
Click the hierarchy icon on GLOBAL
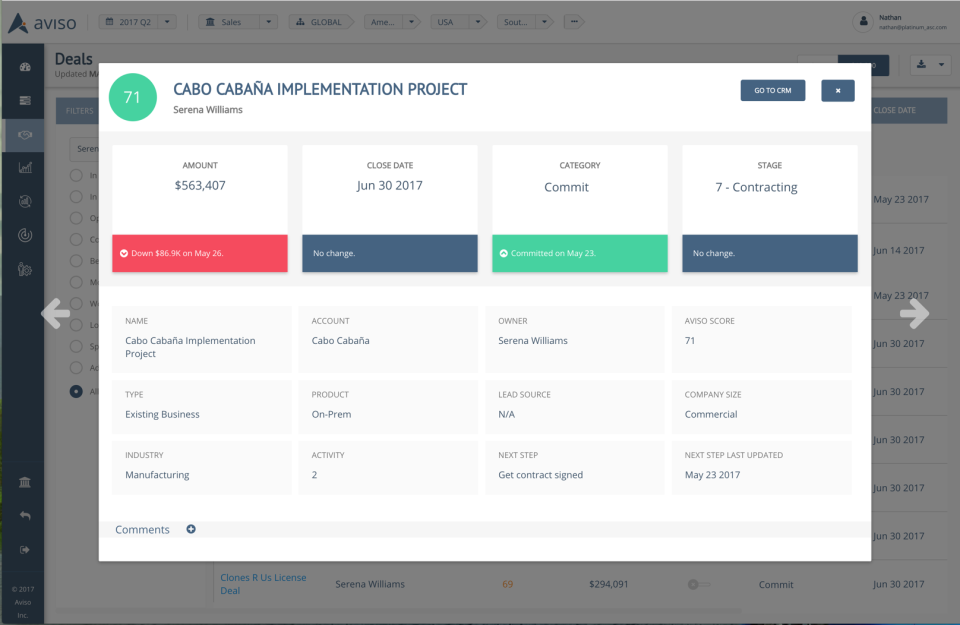click(300, 22)
